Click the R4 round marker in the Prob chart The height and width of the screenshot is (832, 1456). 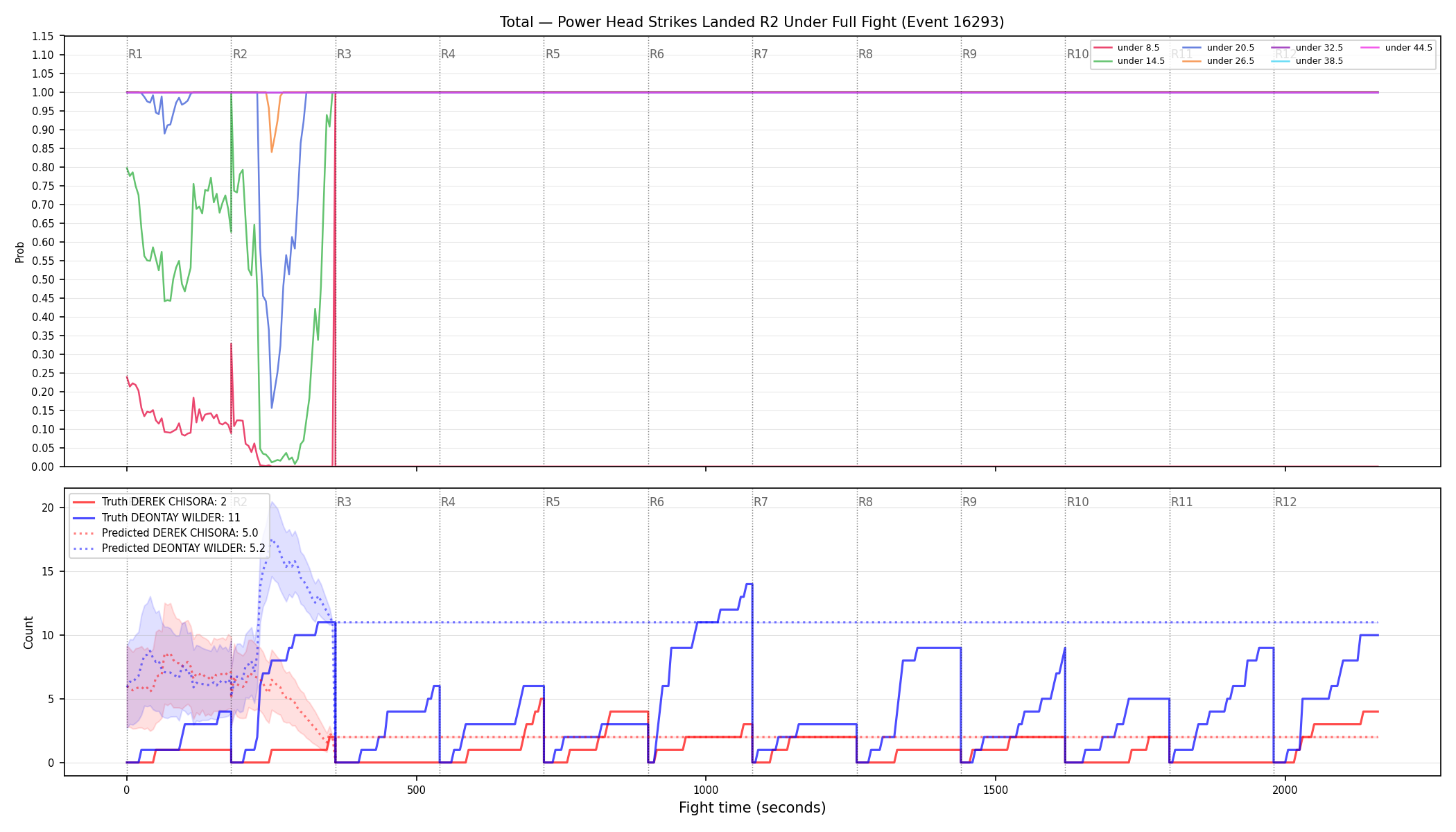449,54
